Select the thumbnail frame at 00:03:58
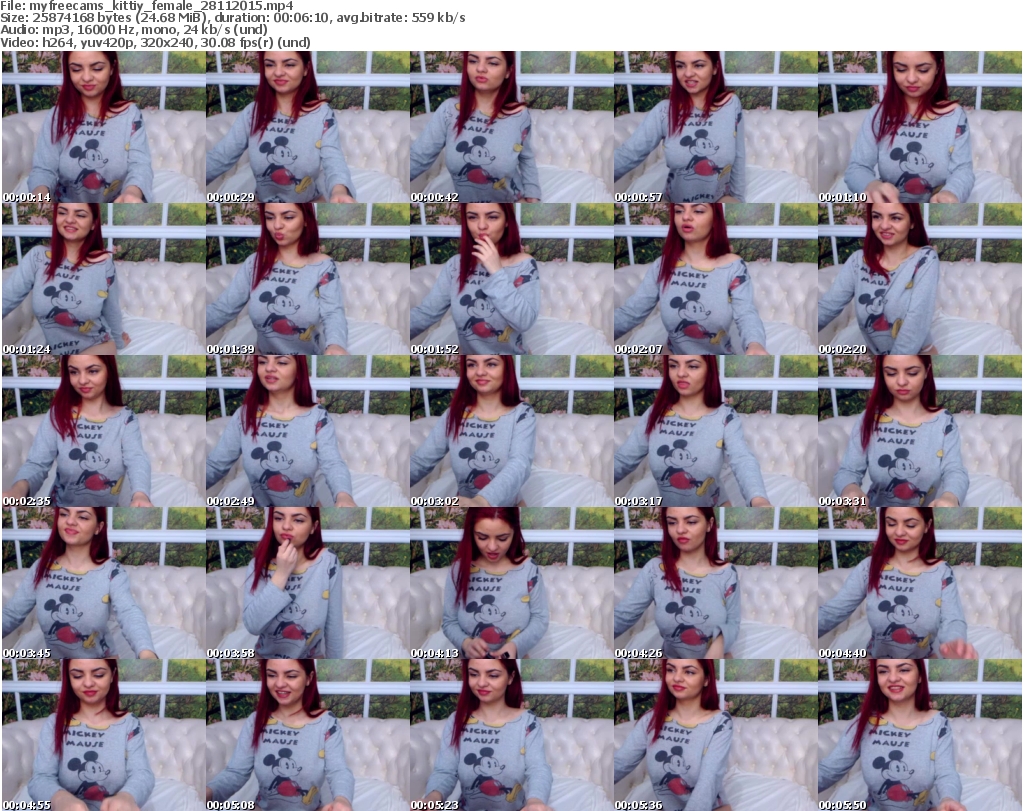1024x811 pixels. [308, 583]
